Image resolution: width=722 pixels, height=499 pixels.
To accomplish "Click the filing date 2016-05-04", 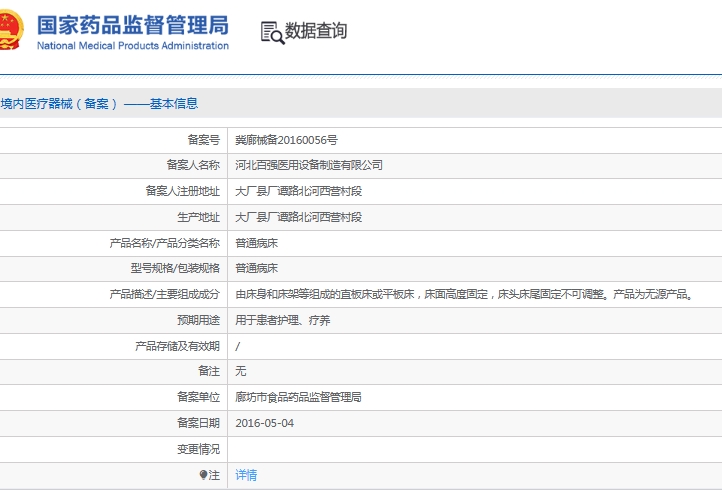I will pos(265,423).
